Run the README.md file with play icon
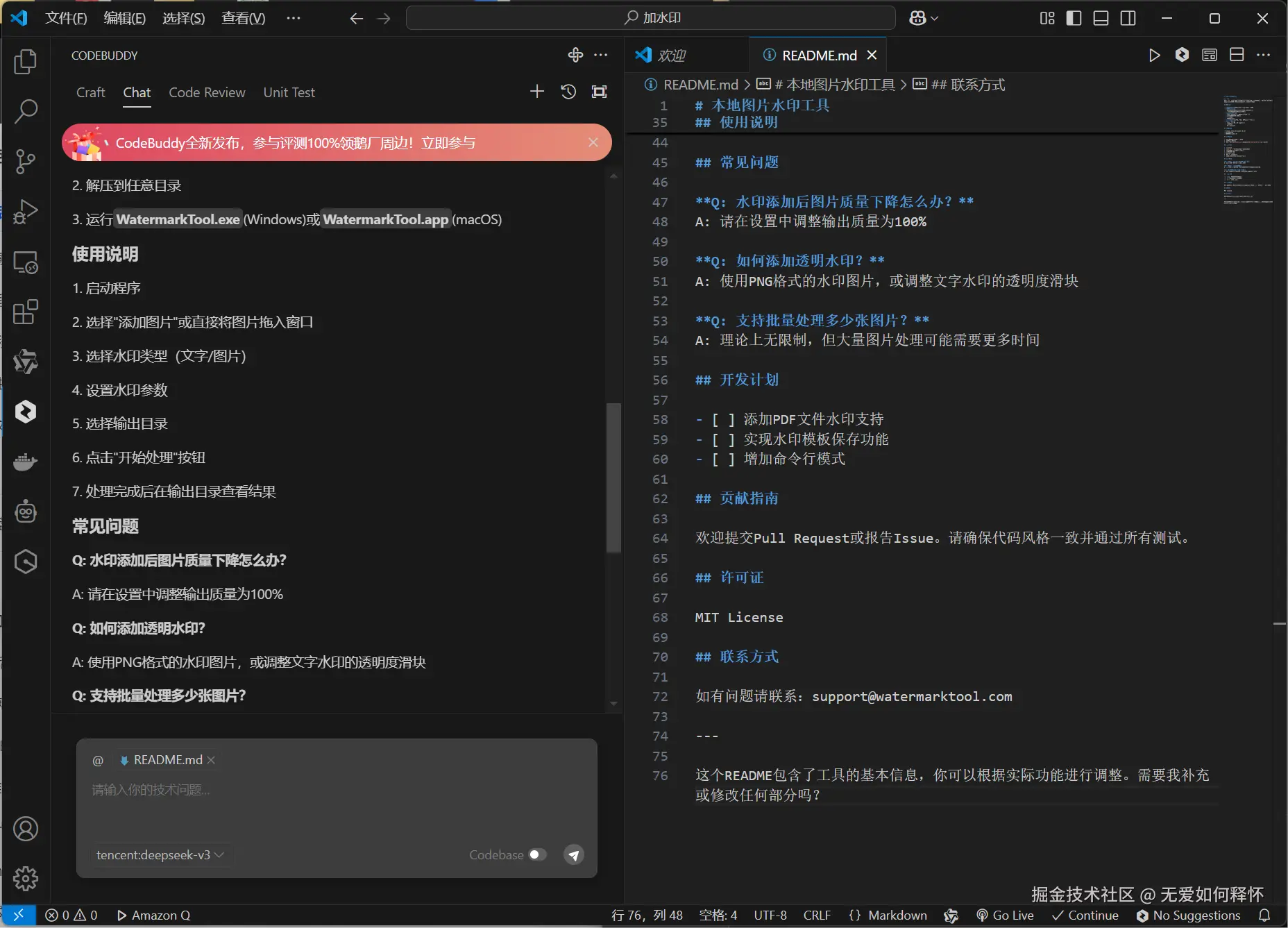1288x928 pixels. (1154, 56)
